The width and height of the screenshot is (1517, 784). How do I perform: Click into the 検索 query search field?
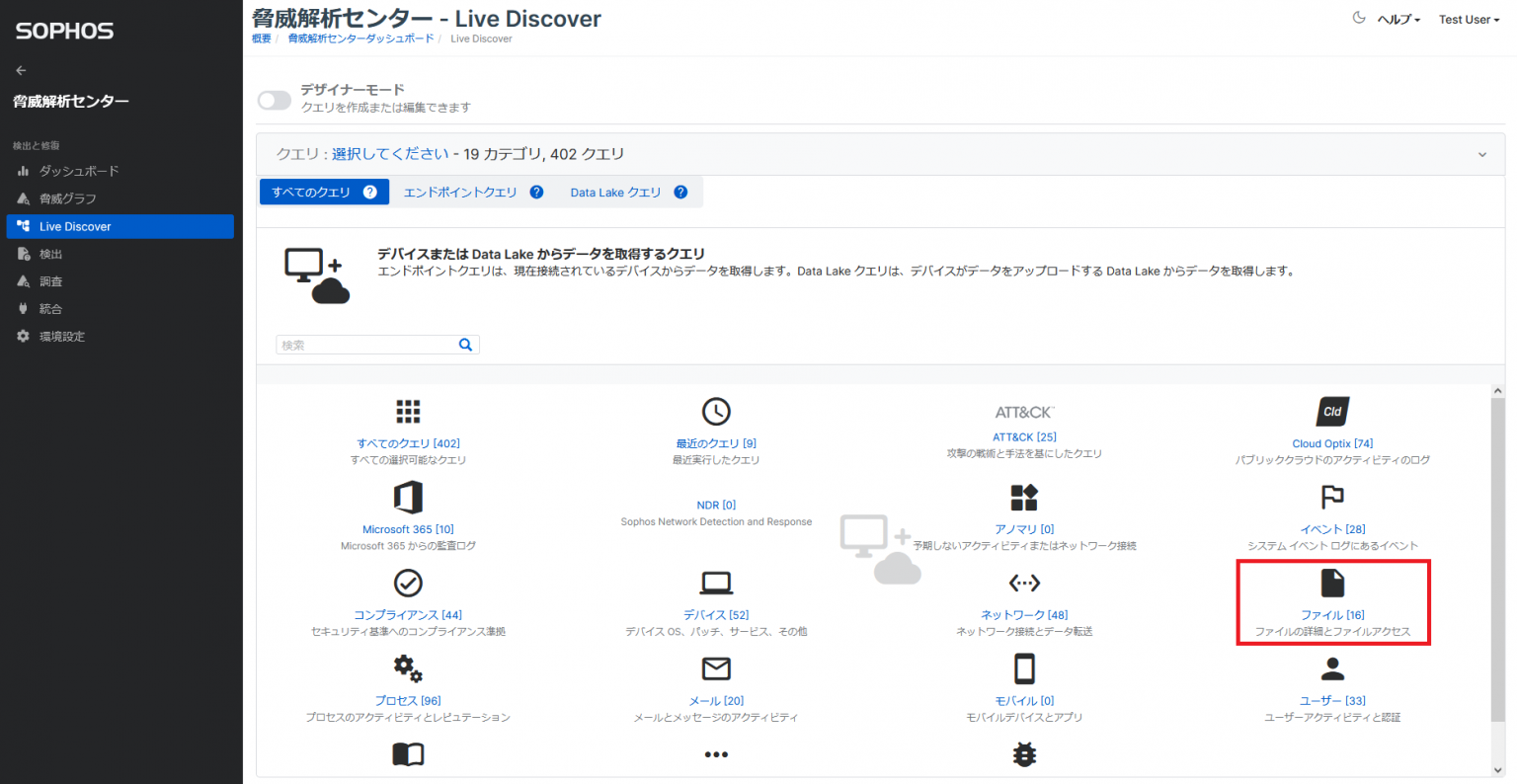point(365,345)
